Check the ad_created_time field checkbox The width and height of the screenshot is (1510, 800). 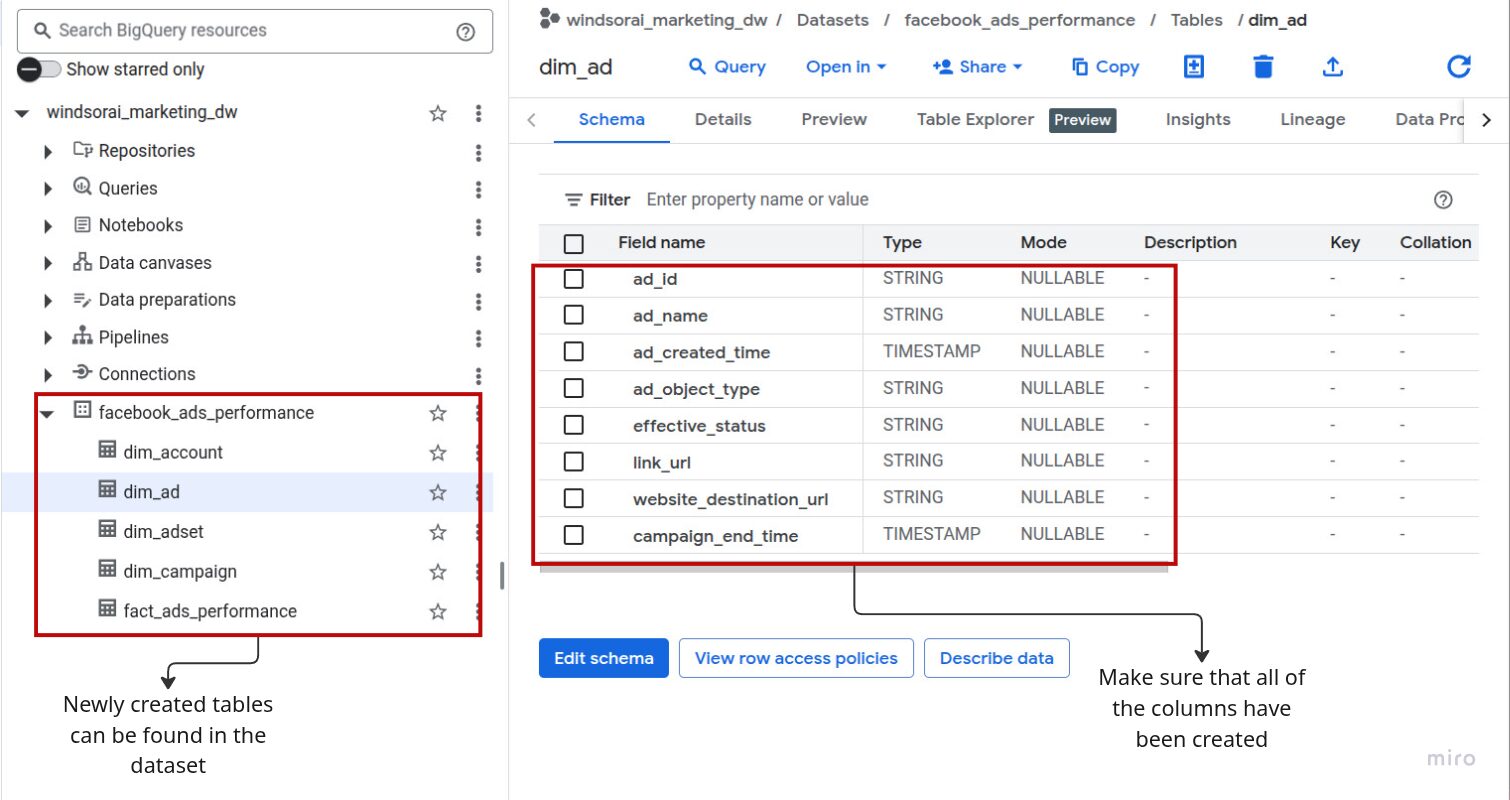pos(573,352)
